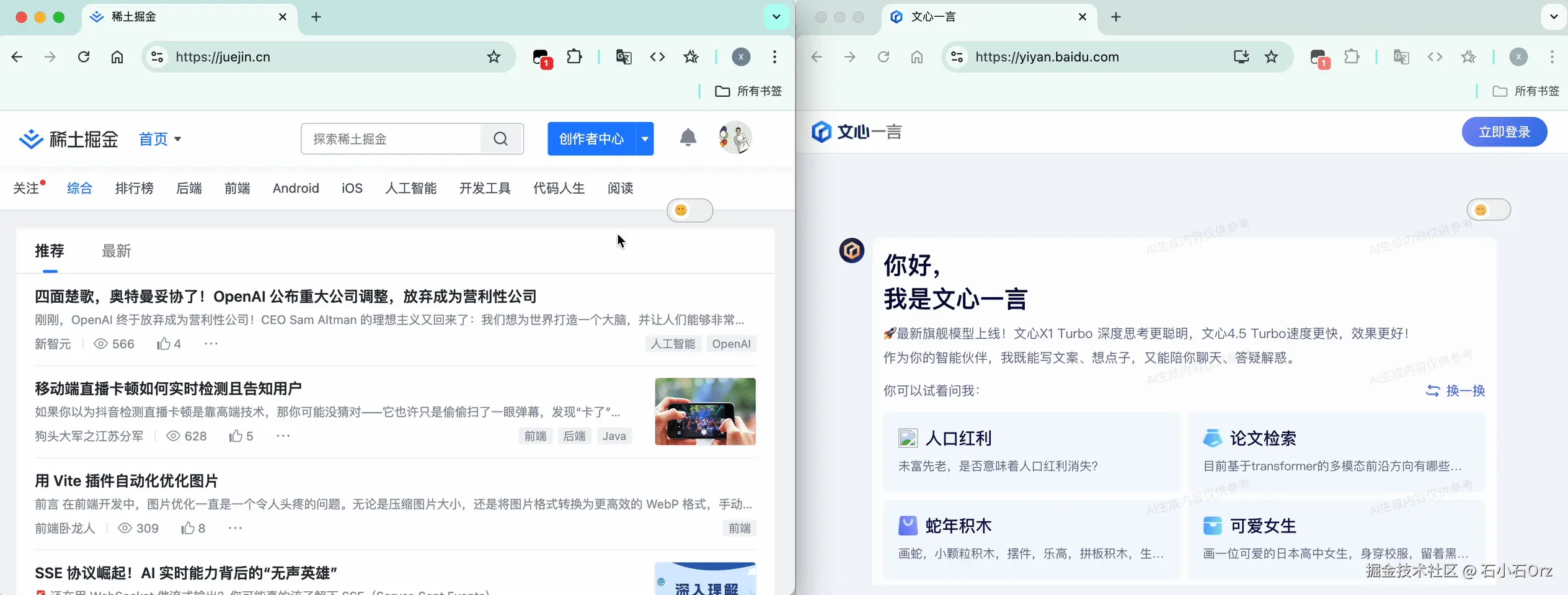Toggle the theme switch on 文心一言 page

pos(1489,210)
